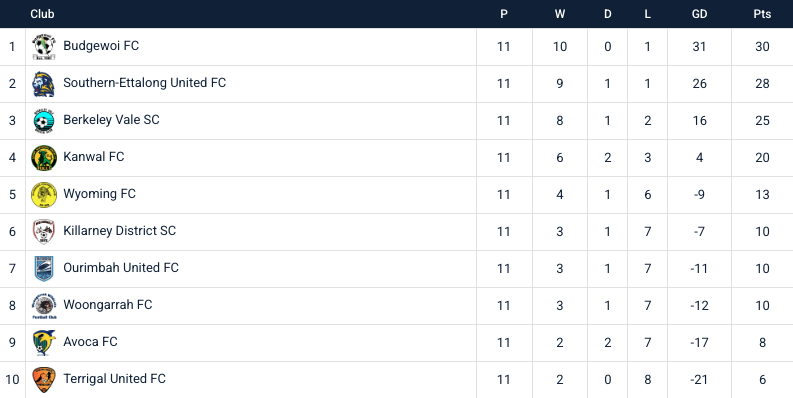
Task: Click the Killarney District SC shield logo
Action: [x=43, y=231]
